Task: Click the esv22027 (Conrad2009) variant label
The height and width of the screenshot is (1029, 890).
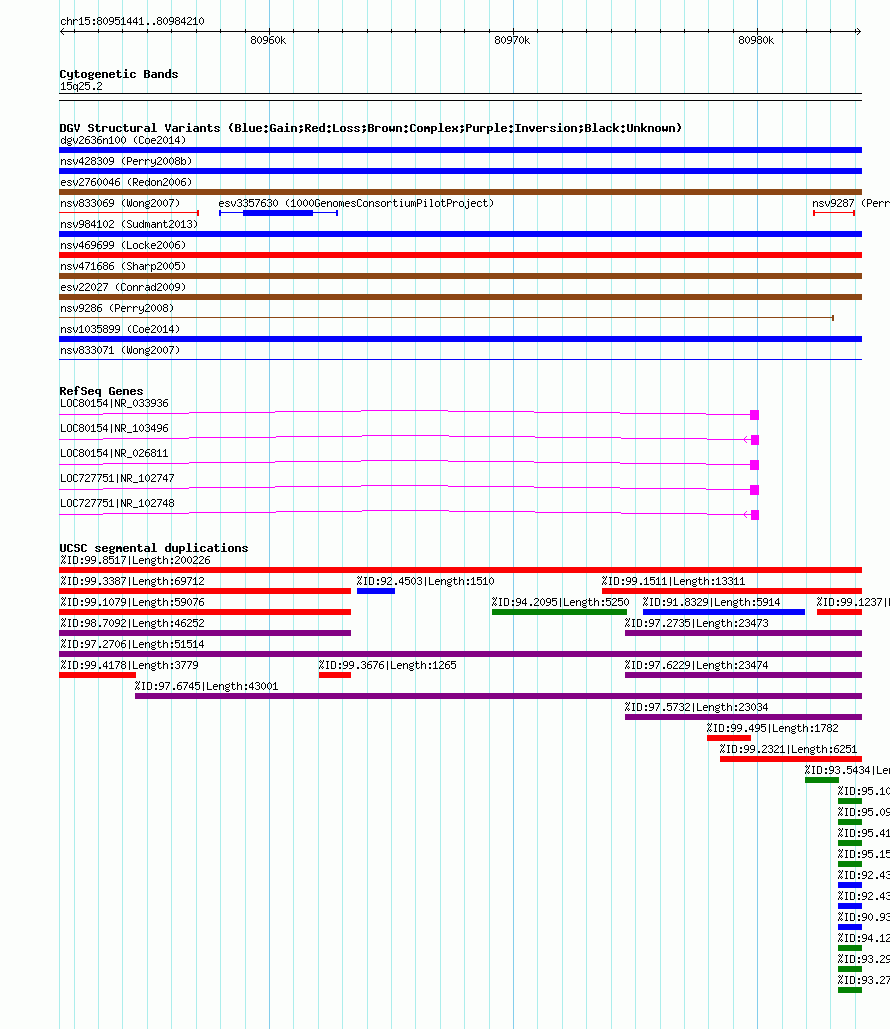Action: click(123, 287)
